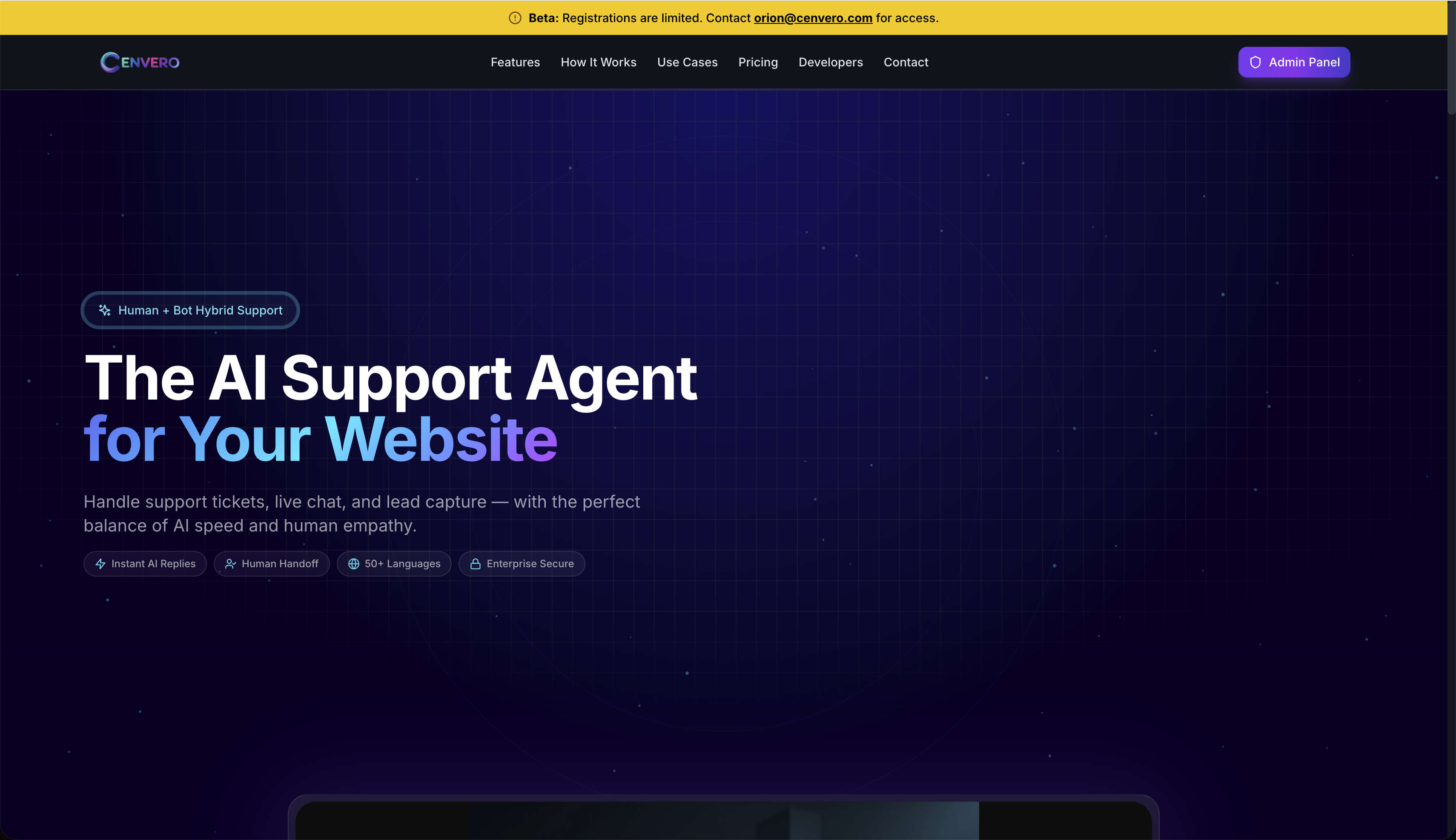This screenshot has height=840, width=1456.
Task: Open the Features nav item
Action: tap(515, 62)
